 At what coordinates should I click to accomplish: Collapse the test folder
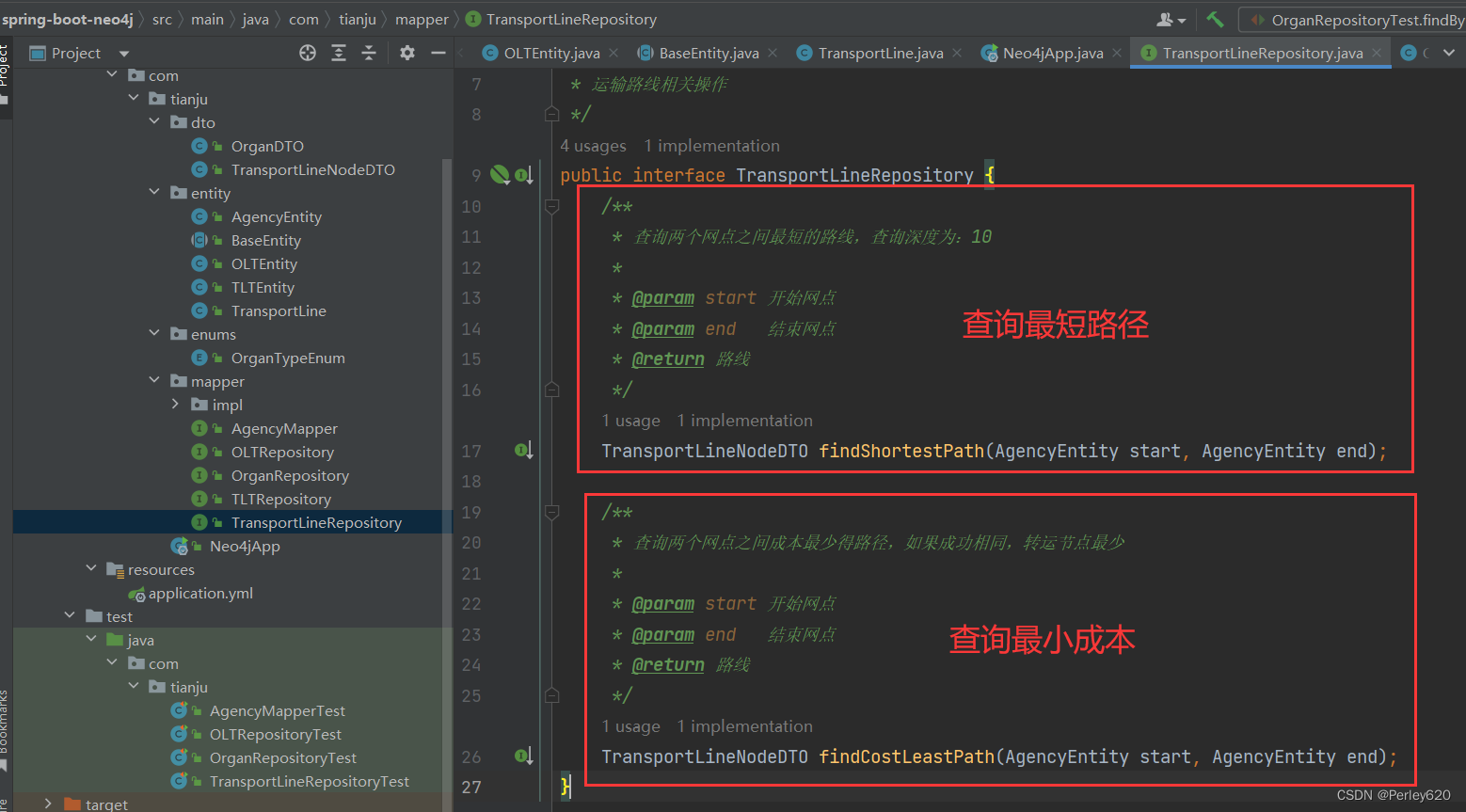(70, 615)
